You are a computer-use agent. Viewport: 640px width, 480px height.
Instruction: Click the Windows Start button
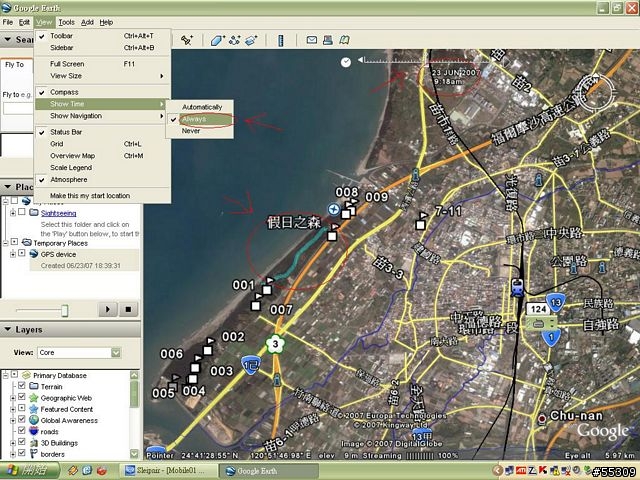(29, 471)
